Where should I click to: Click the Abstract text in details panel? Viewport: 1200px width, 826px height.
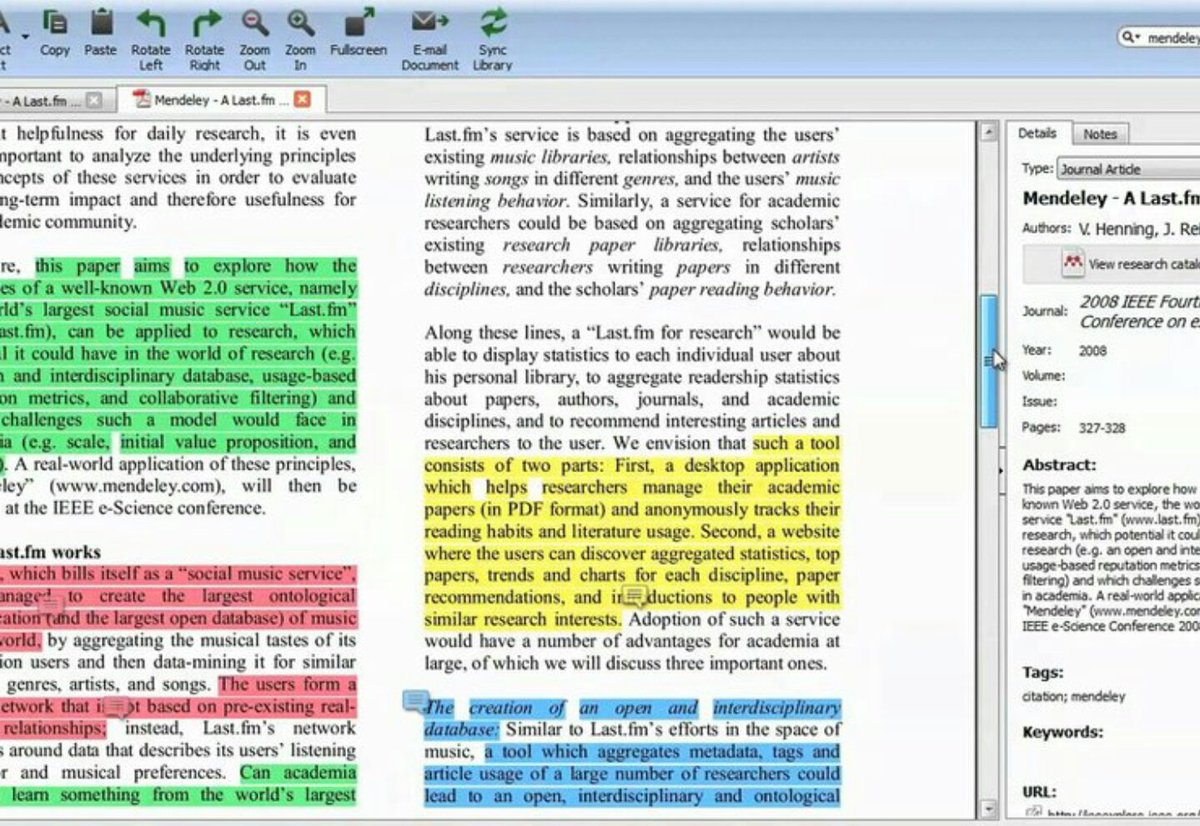click(1110, 557)
